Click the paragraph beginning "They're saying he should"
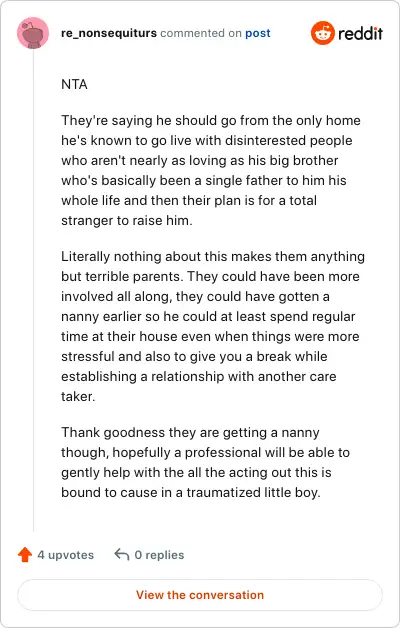This screenshot has height=628, width=400. (211, 170)
